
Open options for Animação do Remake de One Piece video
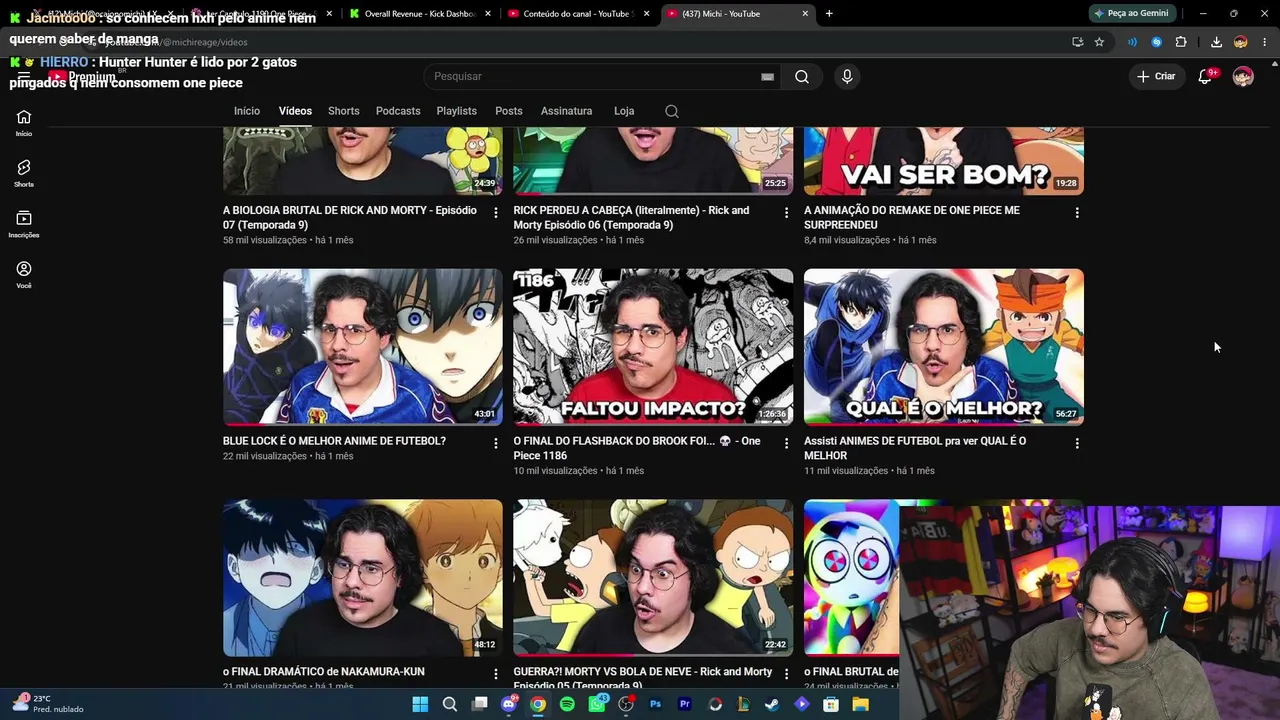click(x=1077, y=212)
